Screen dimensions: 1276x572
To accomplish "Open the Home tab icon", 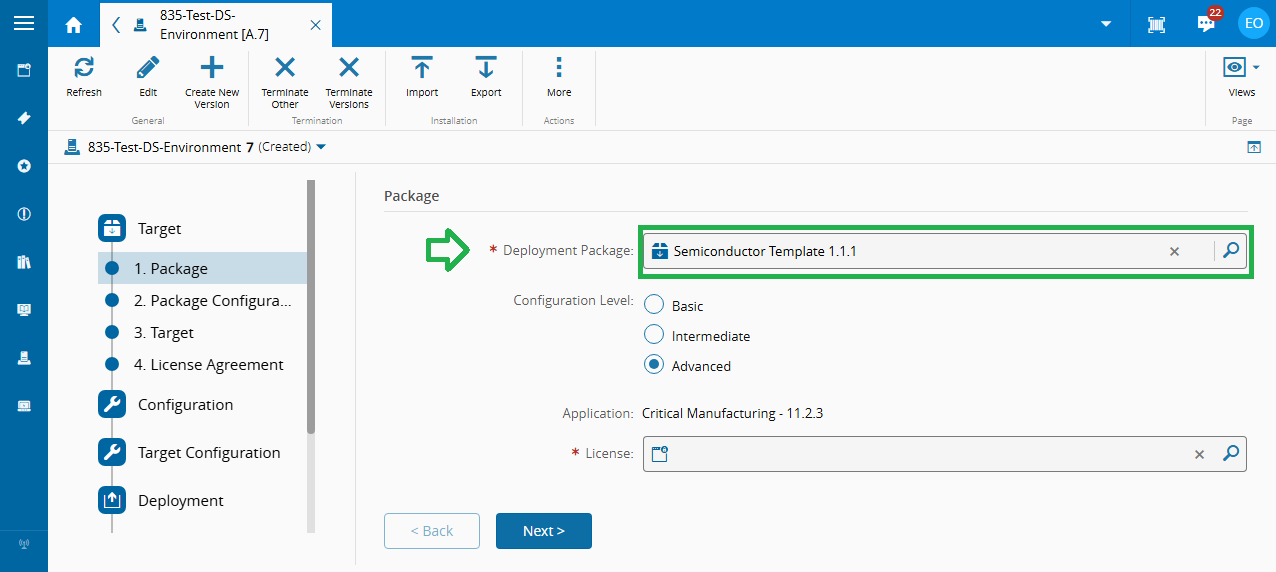I will [74, 25].
